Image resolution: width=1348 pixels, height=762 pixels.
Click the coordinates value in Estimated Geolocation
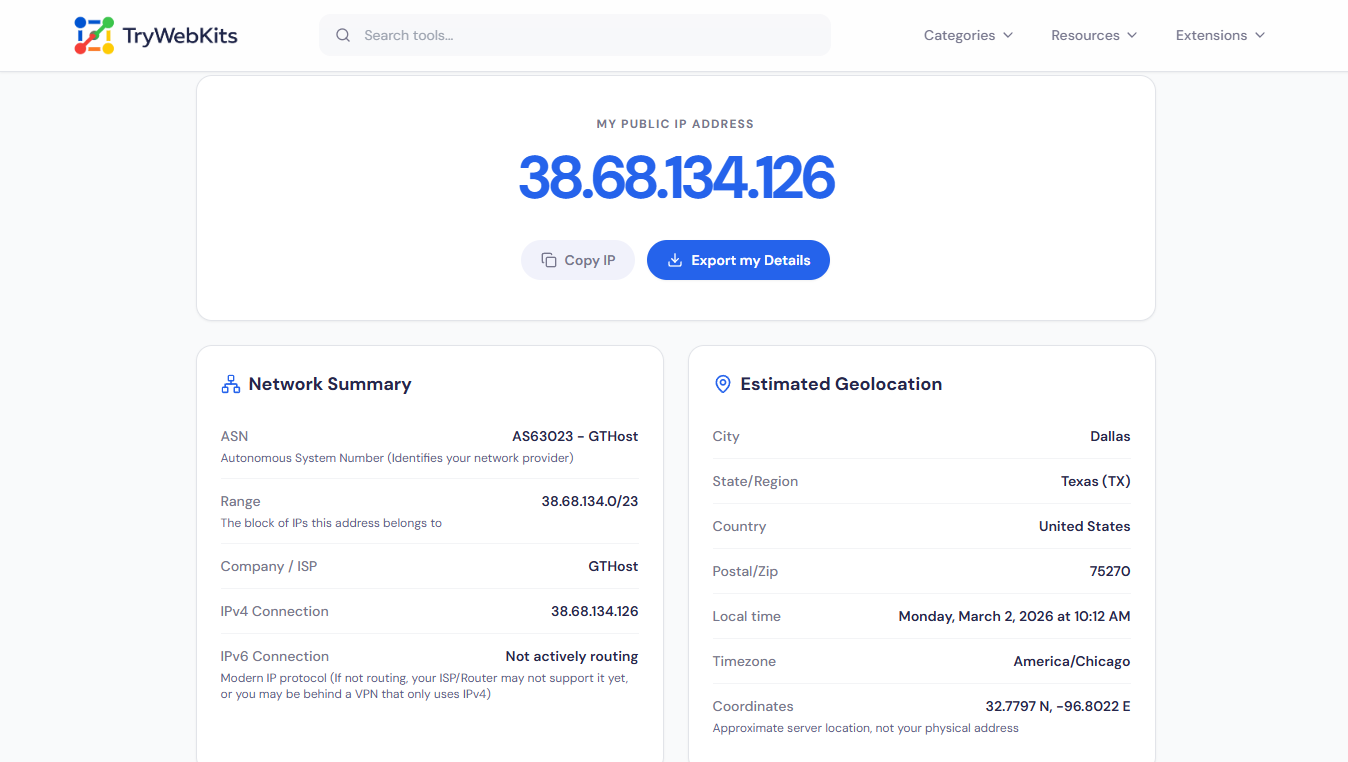click(x=1058, y=706)
